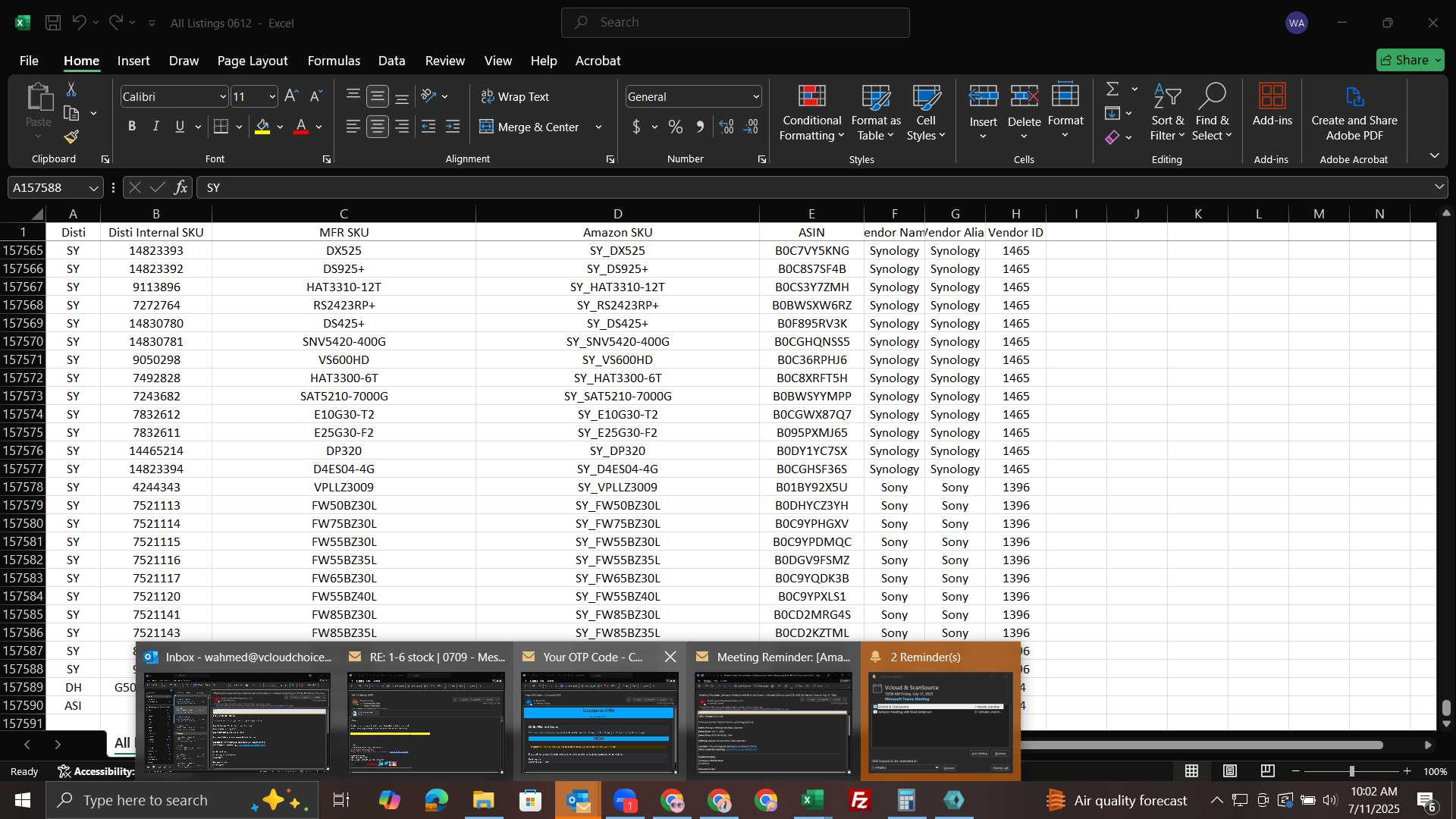Increase font size with the larger A icon
Screen dimensions: 1456x819
point(291,96)
